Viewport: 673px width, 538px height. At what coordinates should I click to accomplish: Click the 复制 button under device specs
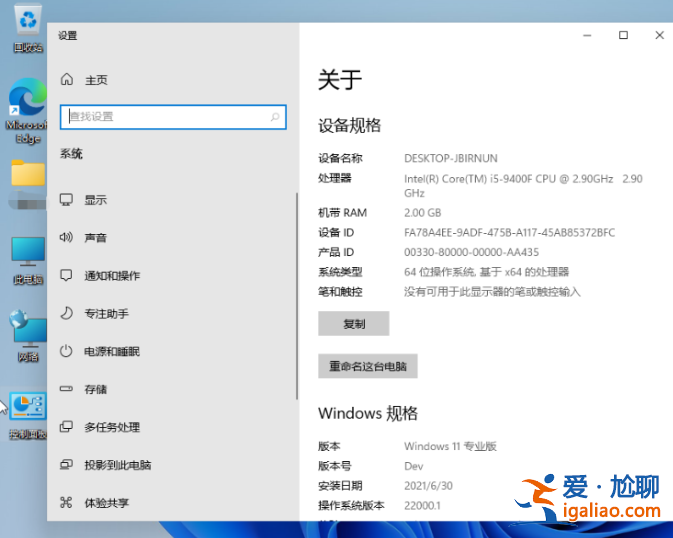click(x=354, y=324)
